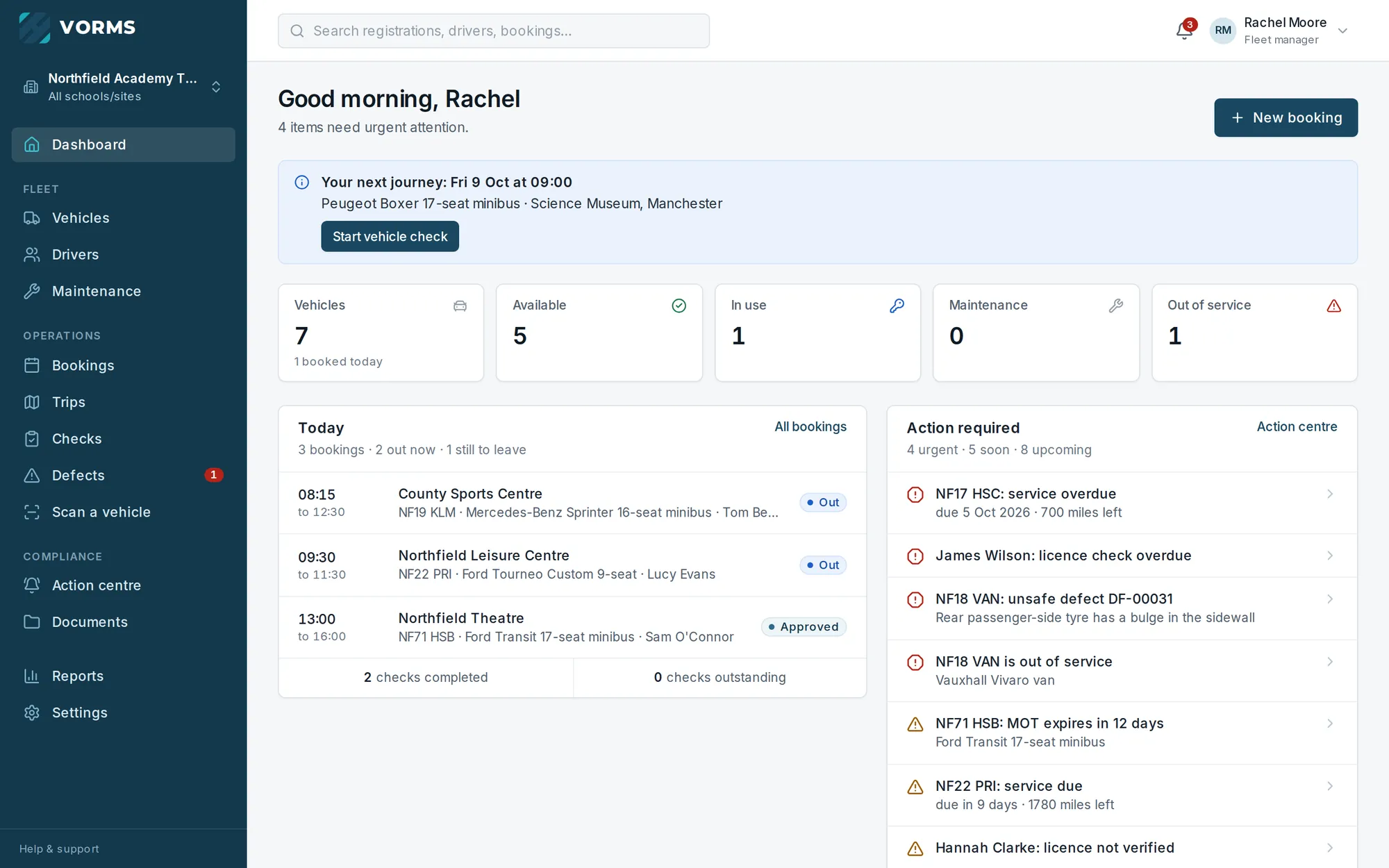The image size is (1389, 868).
Task: Click the car icon on Vehicles card
Action: pos(460,306)
